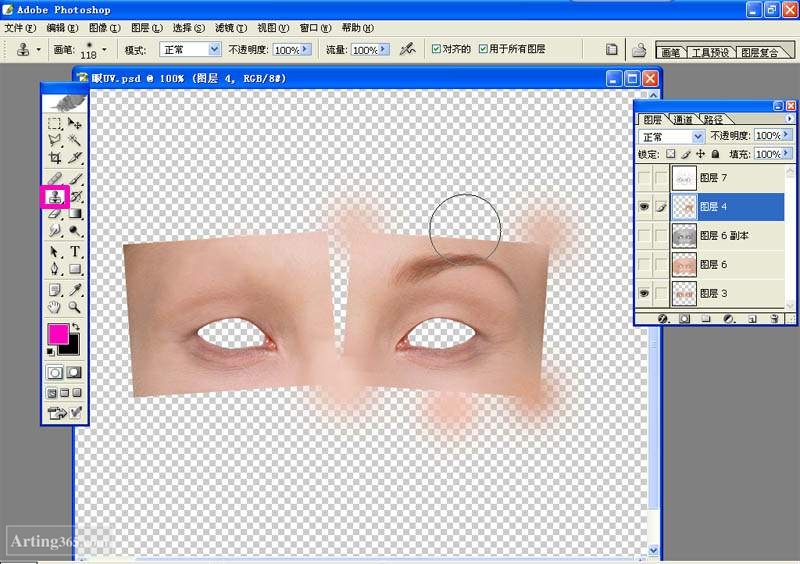Viewport: 800px width, 564px height.
Task: Swap foreground and background colors
Action: (x=76, y=327)
